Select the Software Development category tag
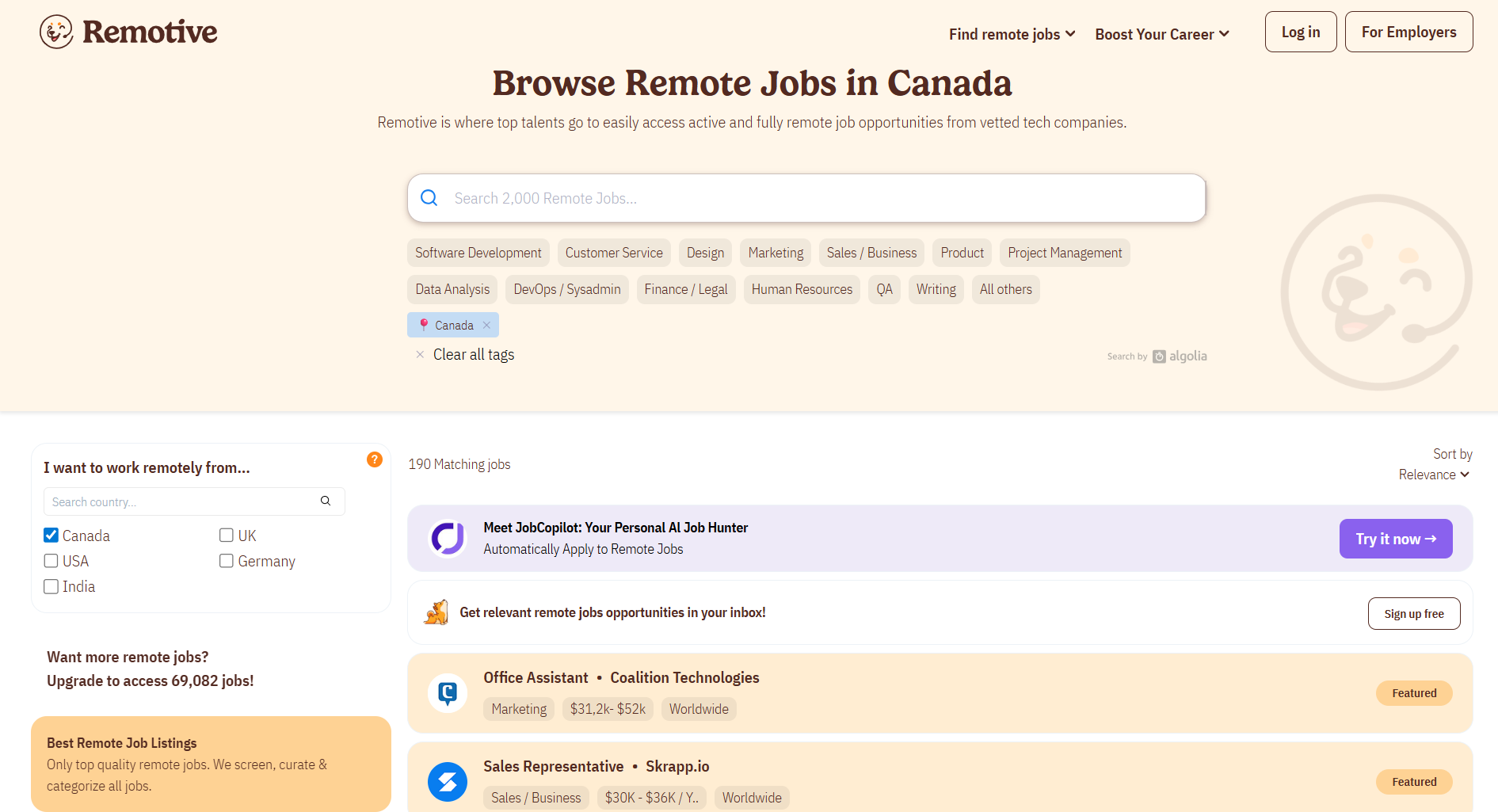 (478, 253)
